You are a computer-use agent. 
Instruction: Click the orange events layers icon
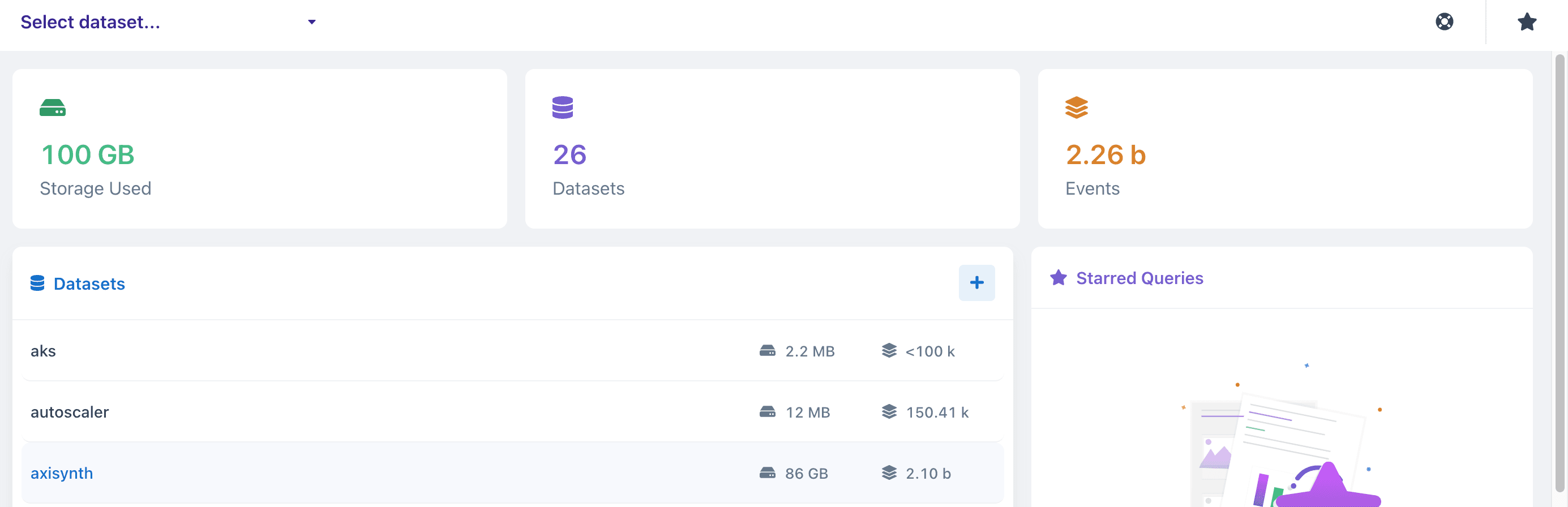click(1076, 108)
